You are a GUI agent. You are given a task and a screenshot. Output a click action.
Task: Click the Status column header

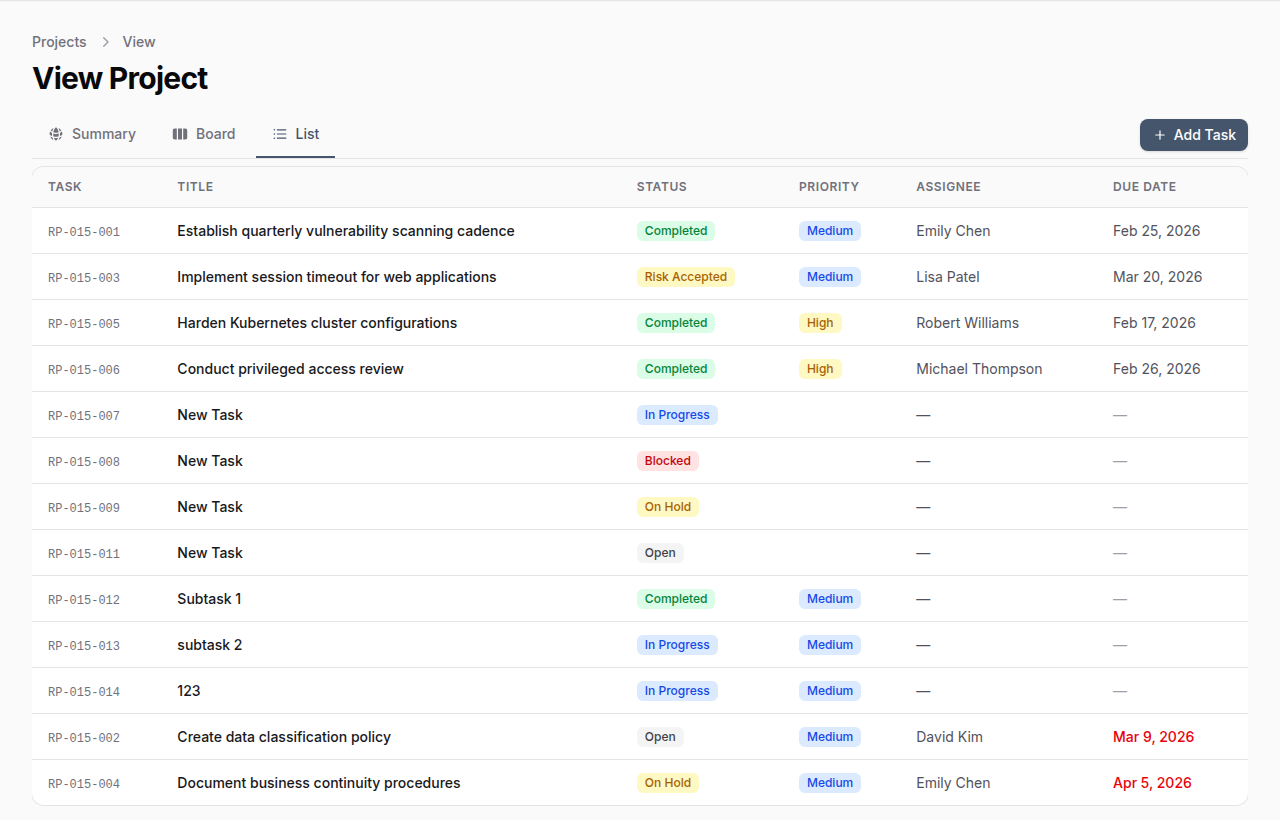tap(661, 187)
